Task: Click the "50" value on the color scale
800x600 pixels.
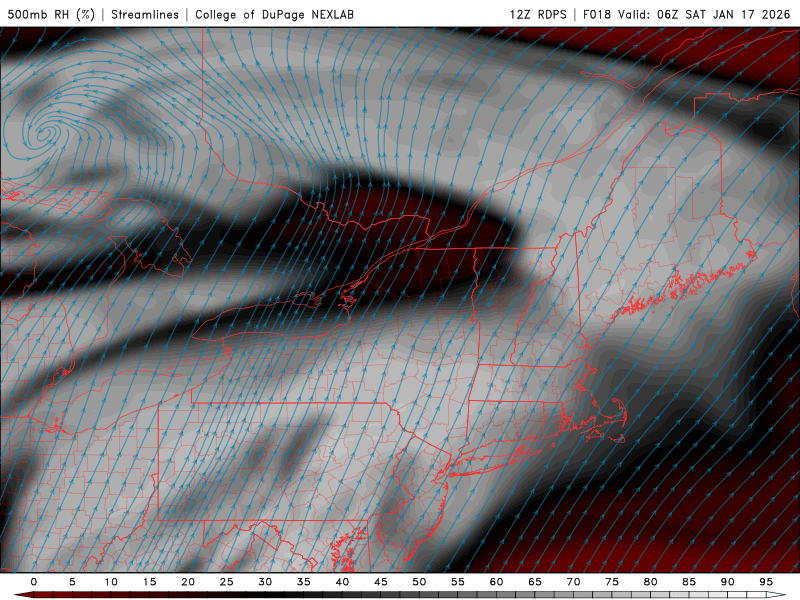Action: point(419,582)
